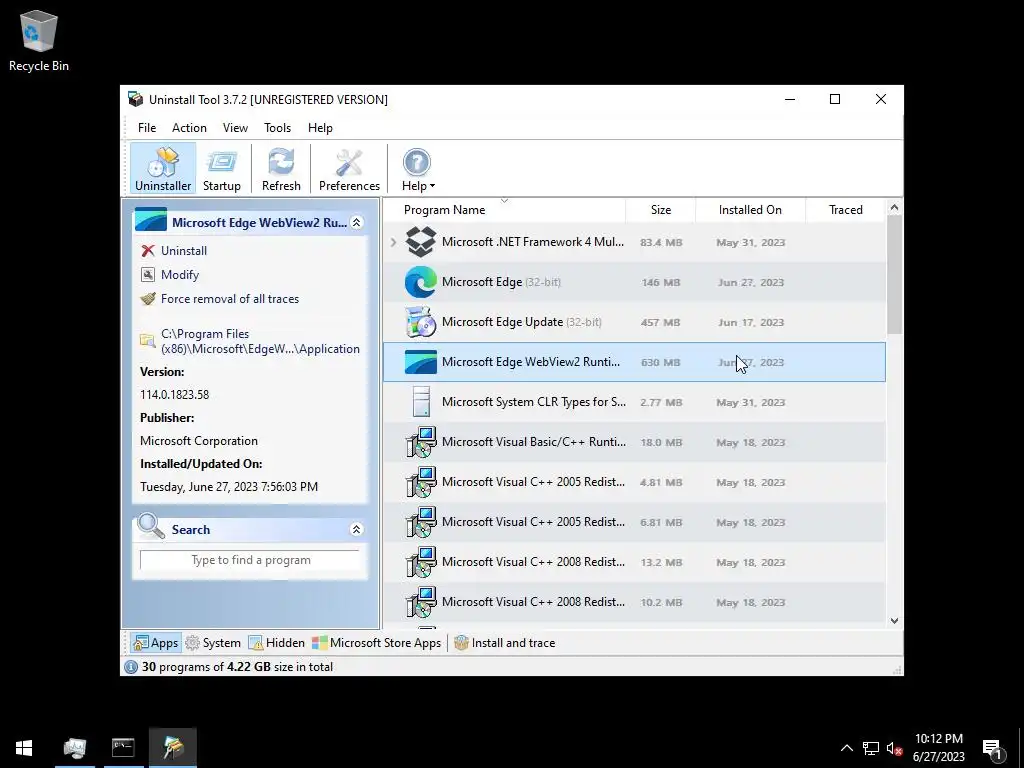Viewport: 1024px width, 768px height.
Task: Open the File menu
Action: point(147,128)
